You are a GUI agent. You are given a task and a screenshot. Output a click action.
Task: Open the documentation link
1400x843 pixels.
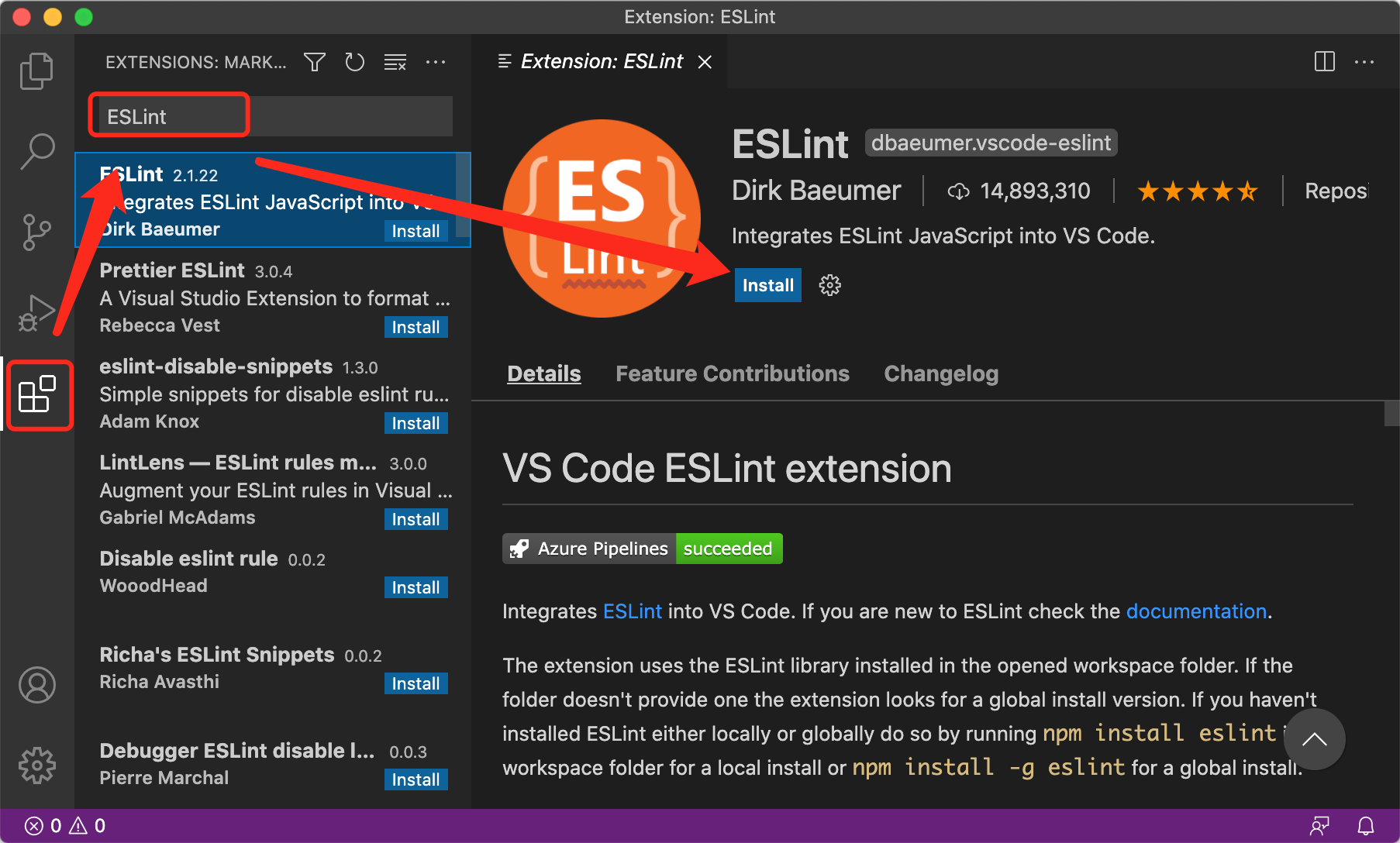pos(1196,611)
